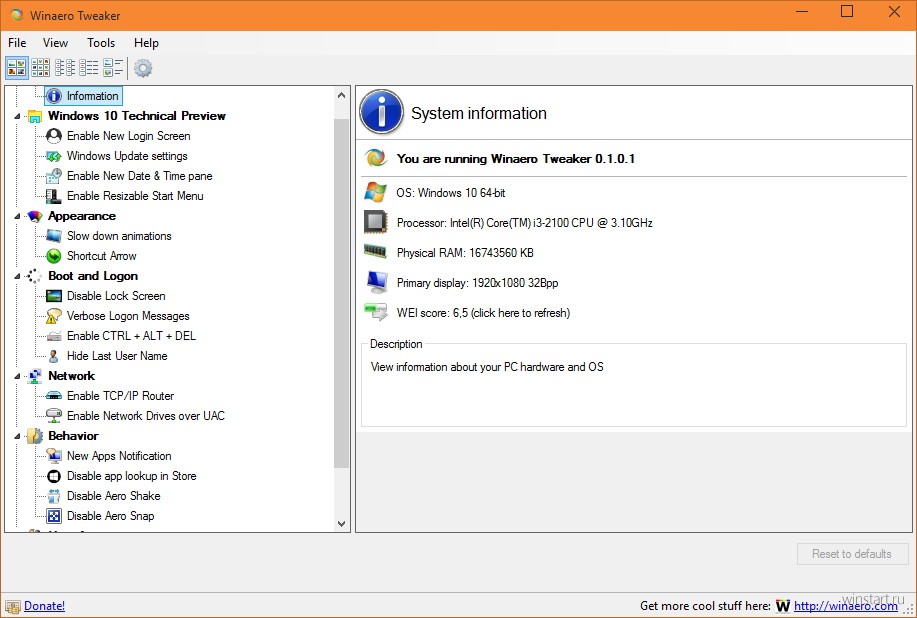Select the Information item in the tree
Viewport: 917px width, 618px height.
(84, 96)
